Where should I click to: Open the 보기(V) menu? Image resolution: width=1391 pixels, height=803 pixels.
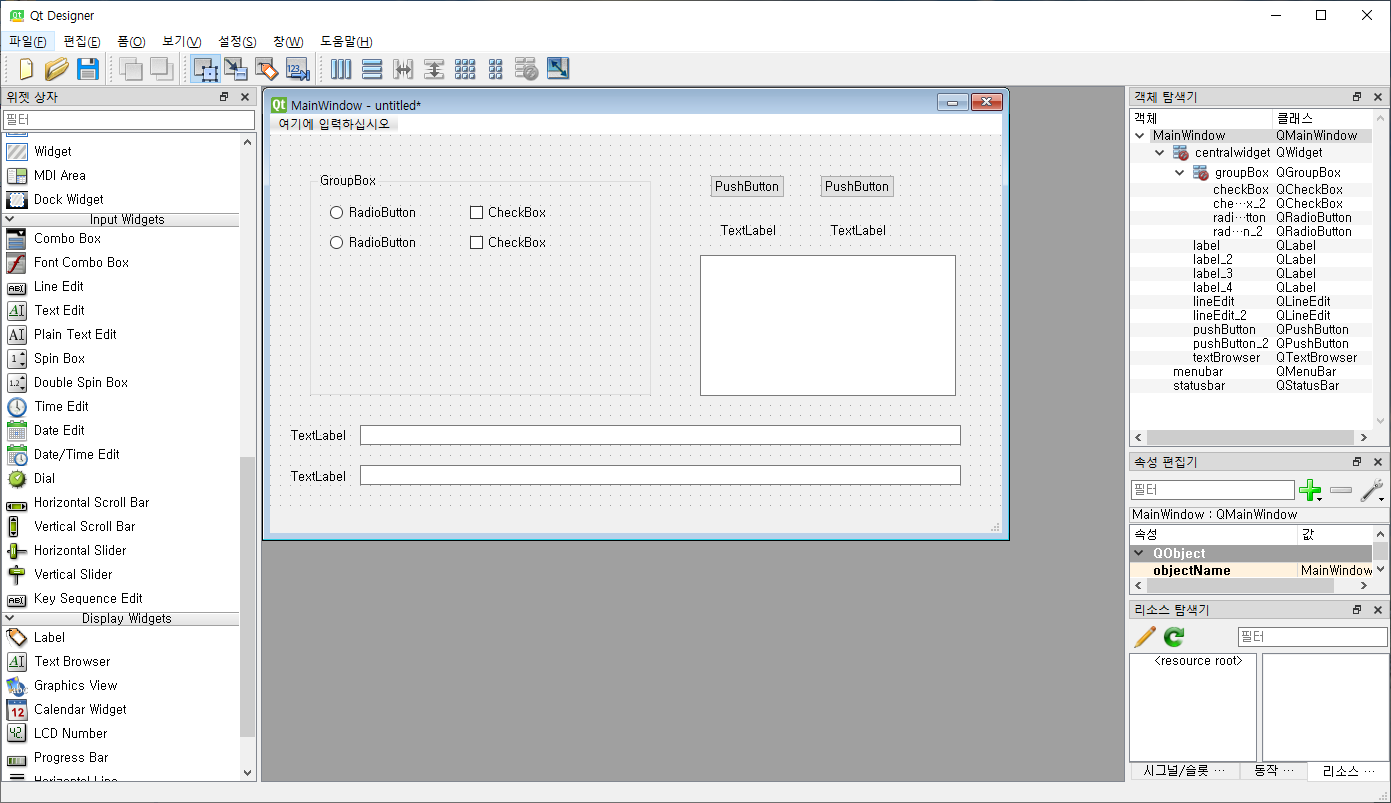pyautogui.click(x=181, y=41)
